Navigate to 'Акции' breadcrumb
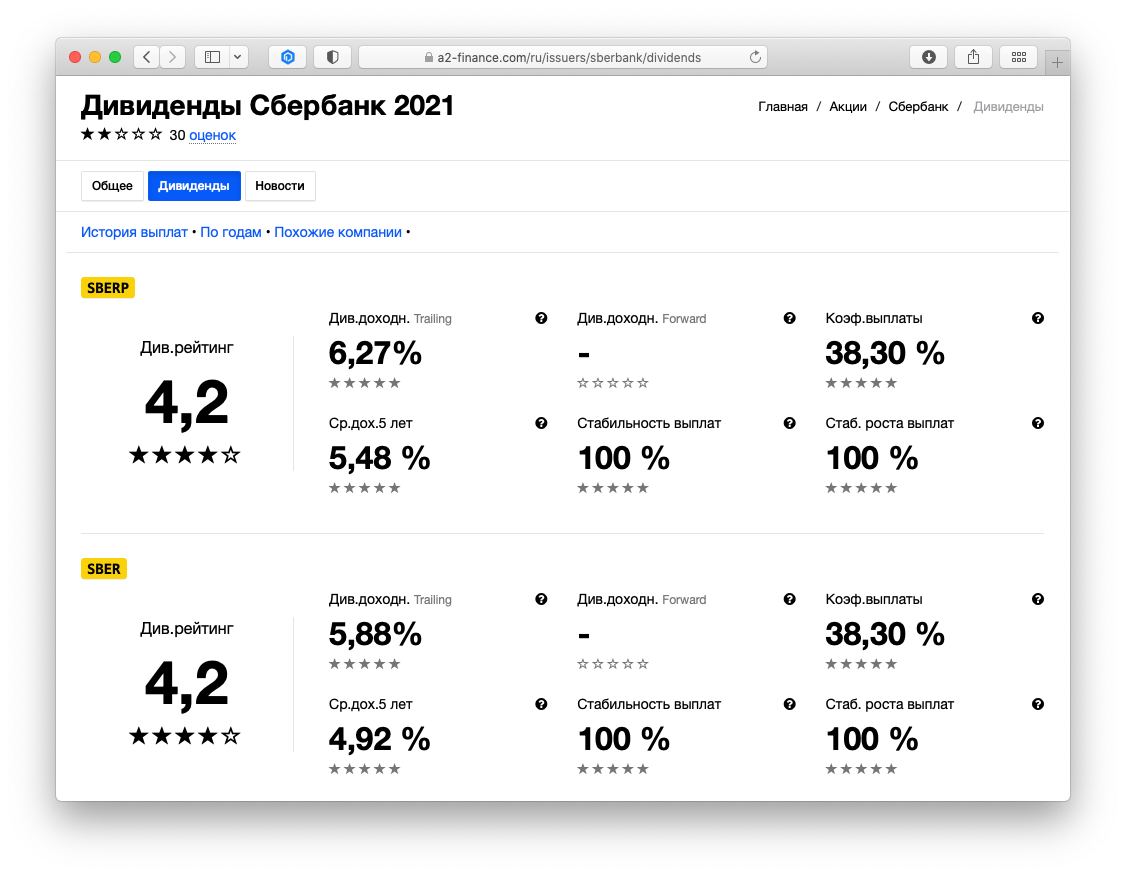Screen dimensions: 1126x875 point(848,106)
